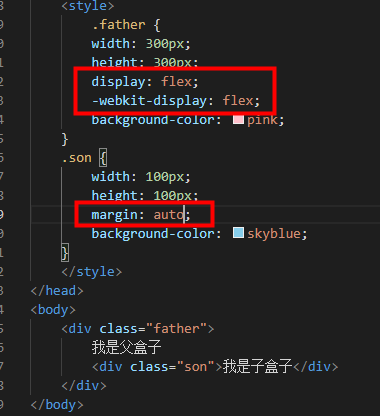Click the opening <body> tag
This screenshot has height=416, width=380.
coord(53,310)
